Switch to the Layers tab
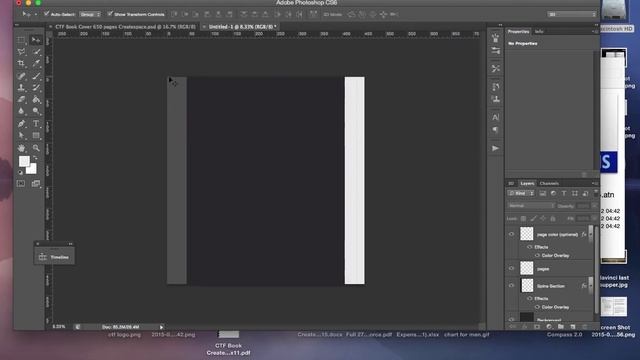Viewport: 640px width, 360px height. [x=527, y=183]
